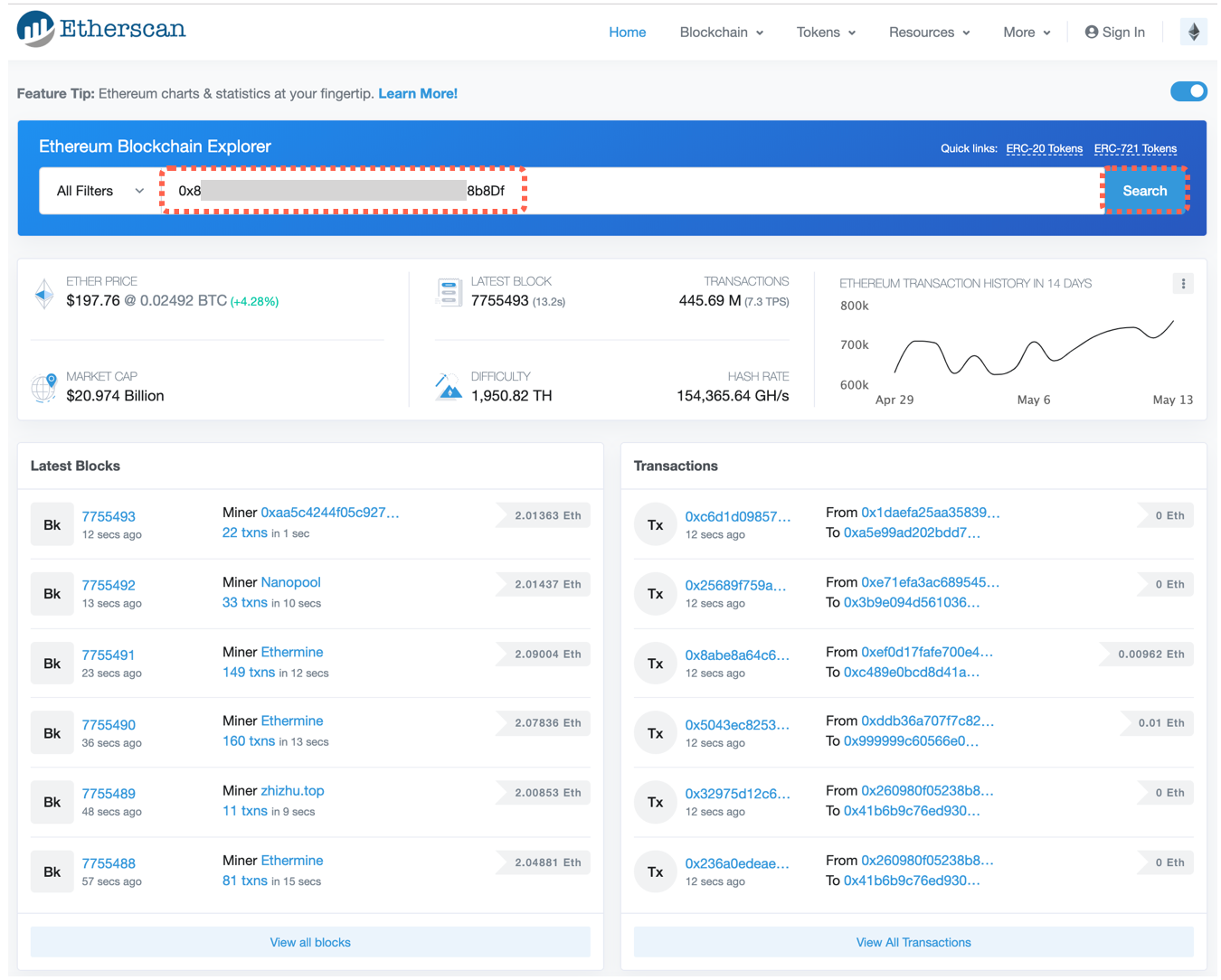
Task: Click the Bk icon for block 7755493
Action: [52, 524]
